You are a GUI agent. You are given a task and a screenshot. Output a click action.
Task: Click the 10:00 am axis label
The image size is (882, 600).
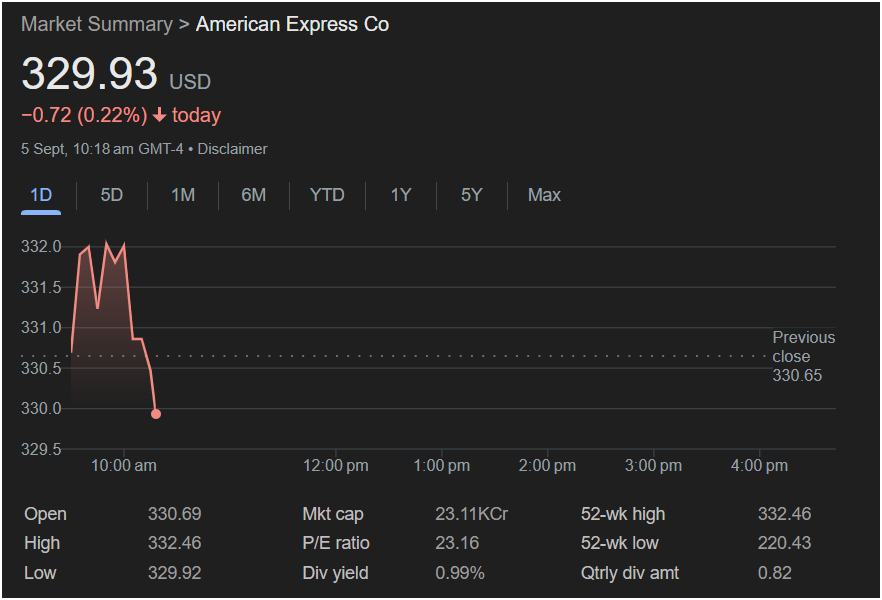click(x=123, y=466)
